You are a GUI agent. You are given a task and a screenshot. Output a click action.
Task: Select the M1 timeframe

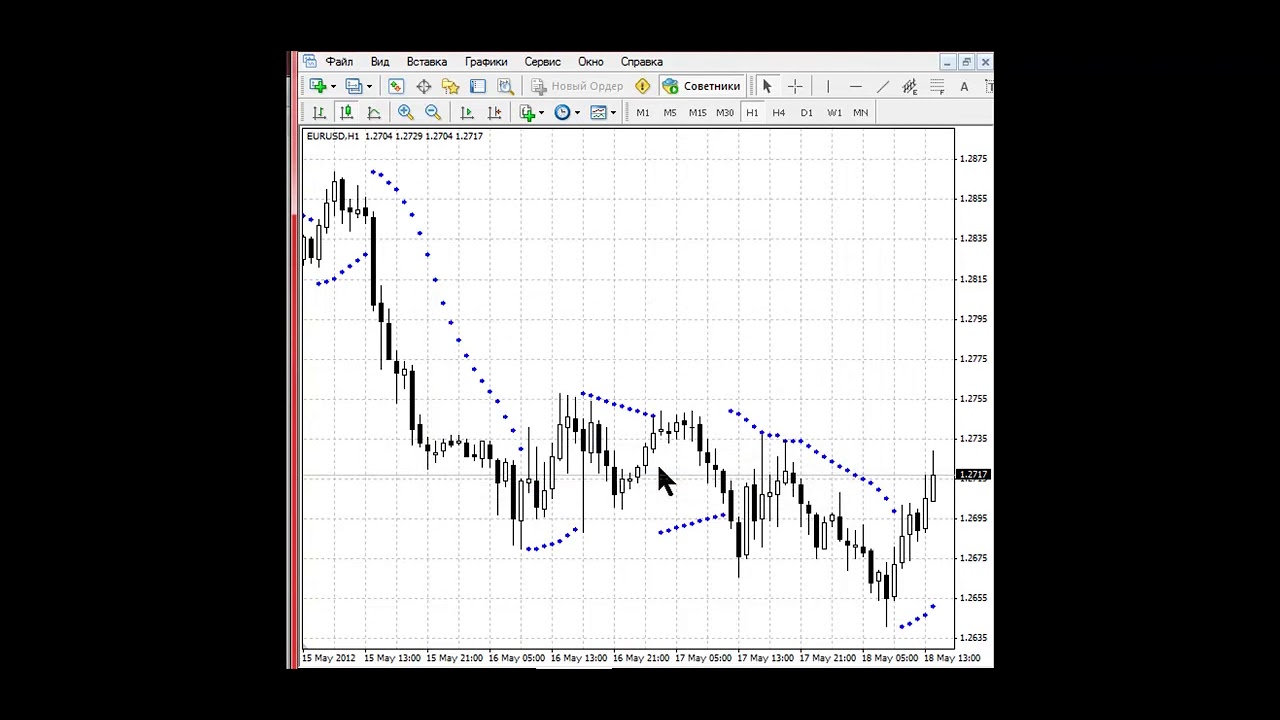click(x=642, y=113)
